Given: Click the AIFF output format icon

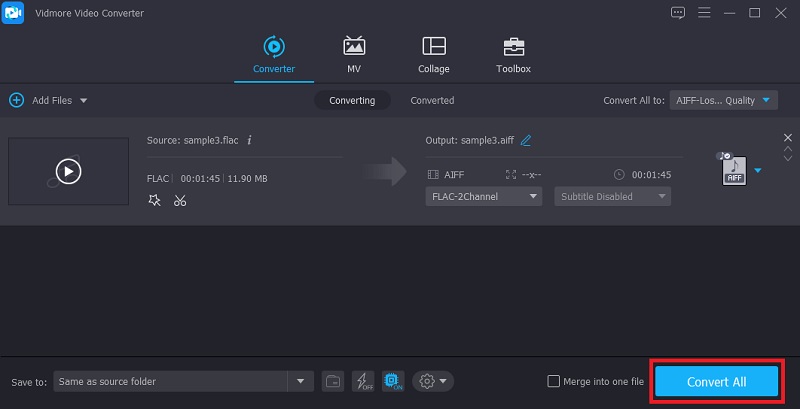Looking at the screenshot, I should [733, 170].
